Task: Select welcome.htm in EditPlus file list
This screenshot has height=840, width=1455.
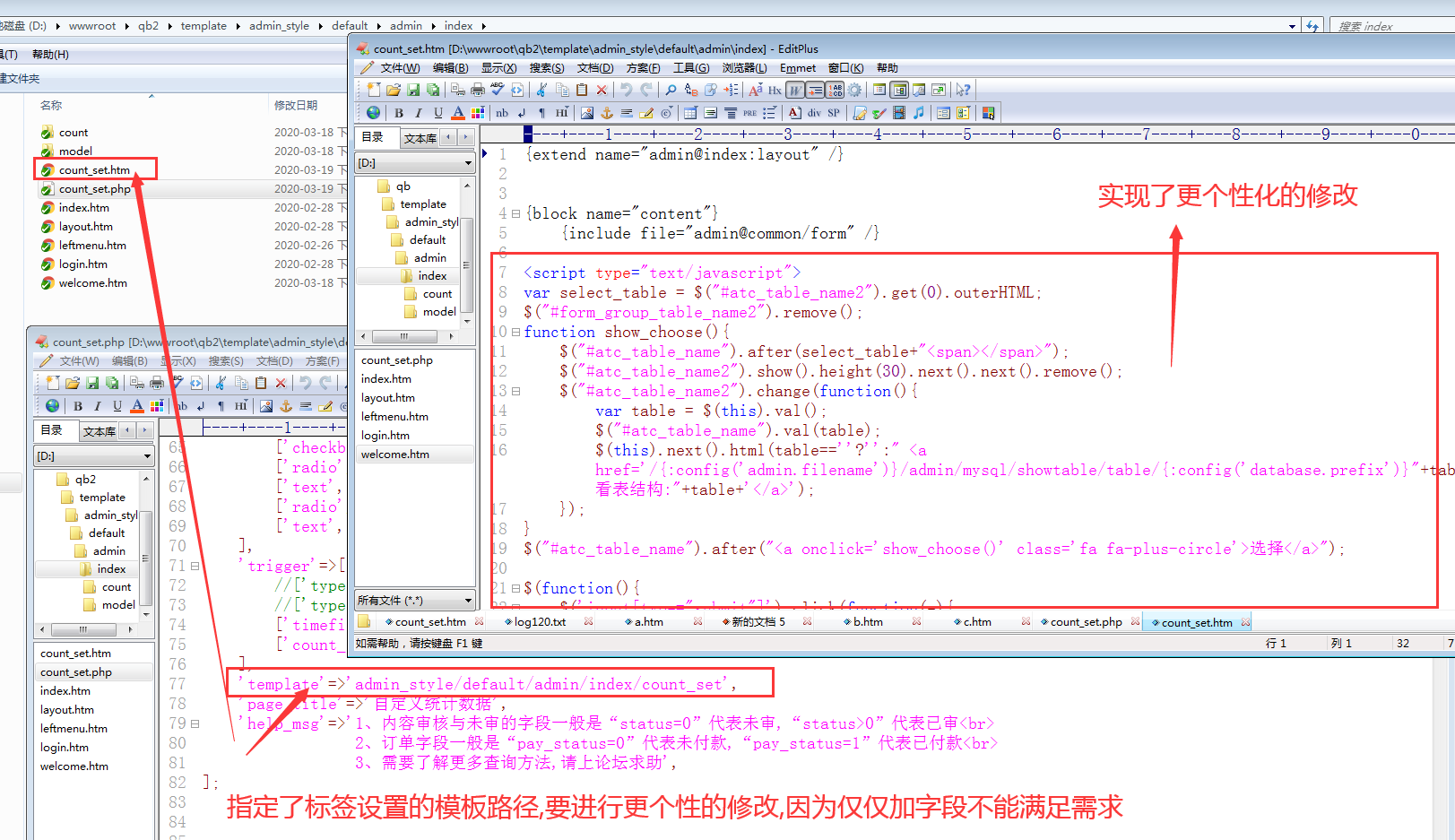Action: [395, 455]
